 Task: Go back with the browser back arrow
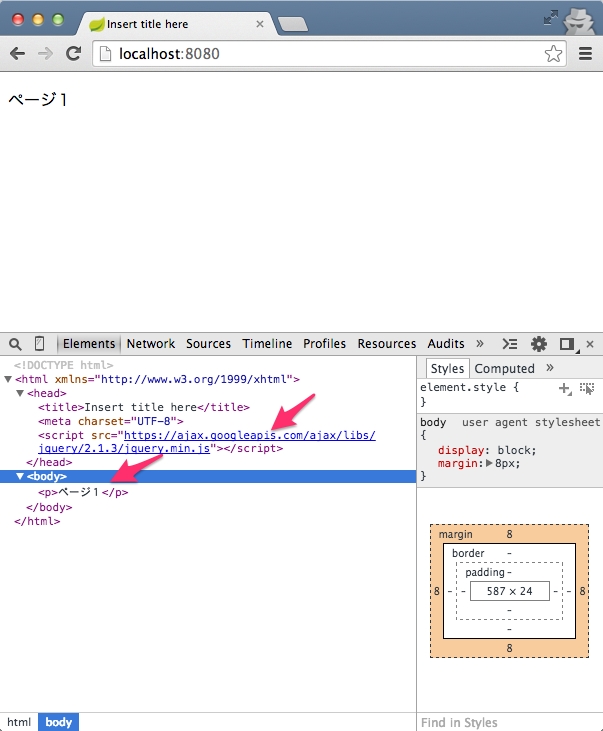[x=17, y=54]
